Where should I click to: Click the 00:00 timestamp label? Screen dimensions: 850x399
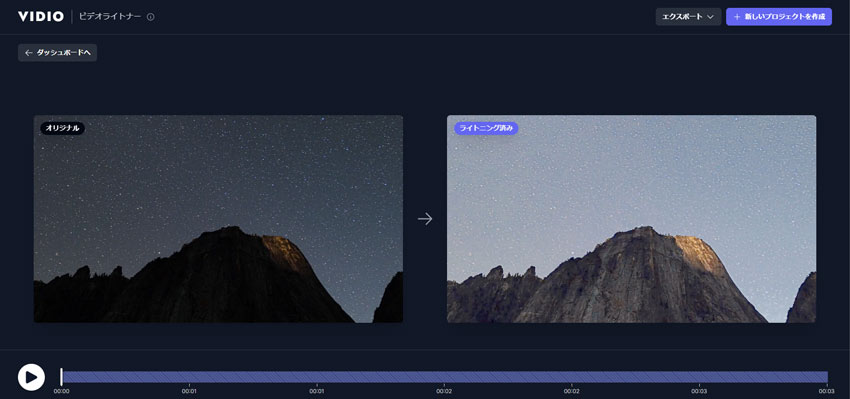pos(61,391)
